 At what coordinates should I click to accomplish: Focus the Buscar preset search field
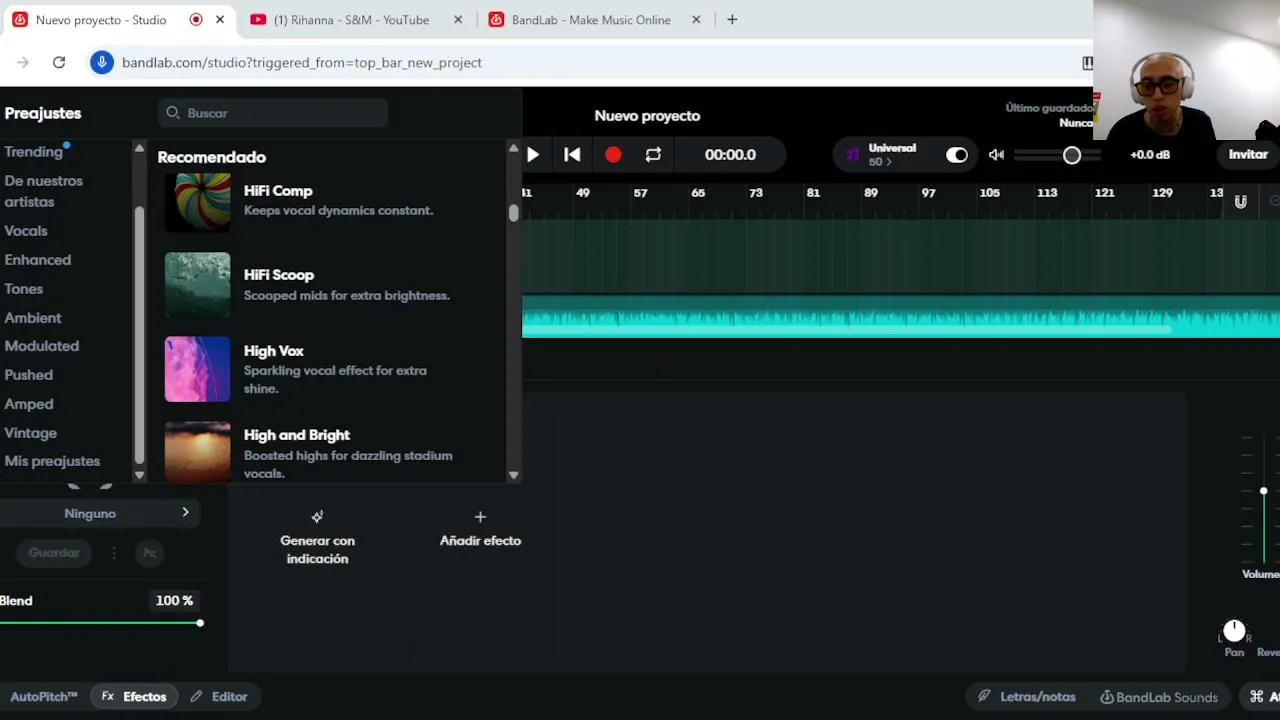click(x=273, y=113)
